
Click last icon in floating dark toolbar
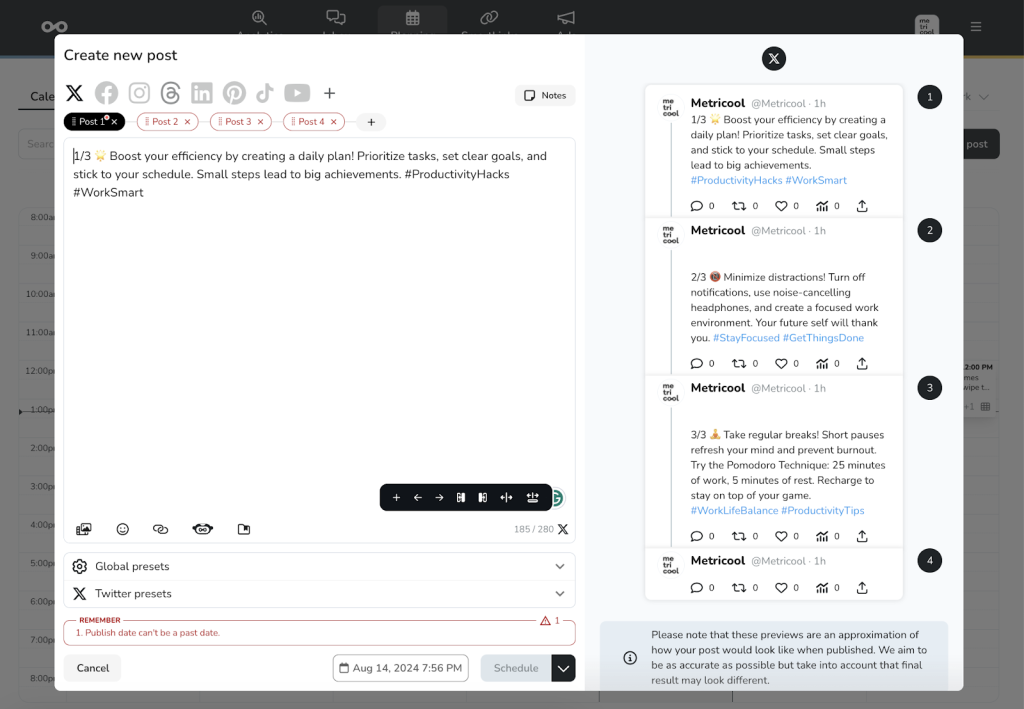pyautogui.click(x=533, y=497)
